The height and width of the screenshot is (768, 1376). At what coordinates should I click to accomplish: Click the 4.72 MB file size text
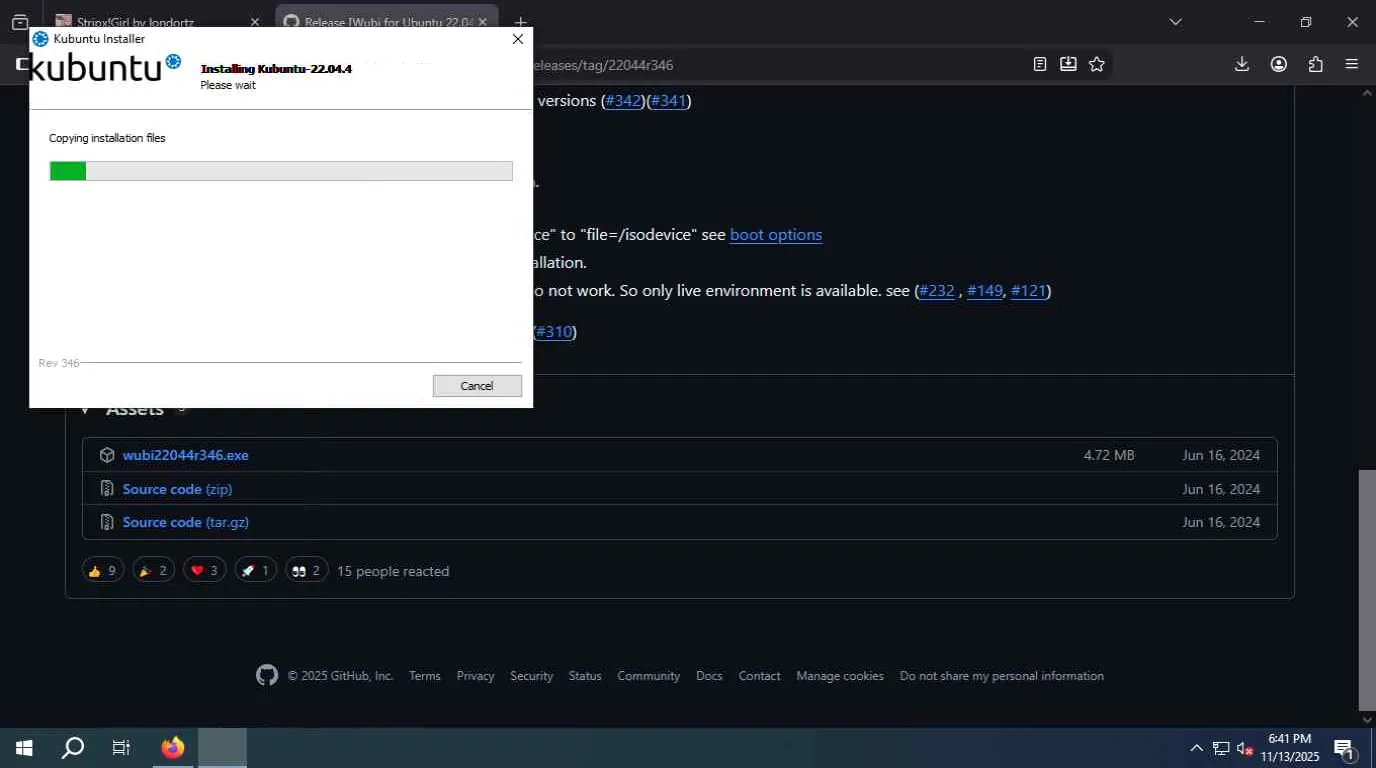click(1109, 455)
